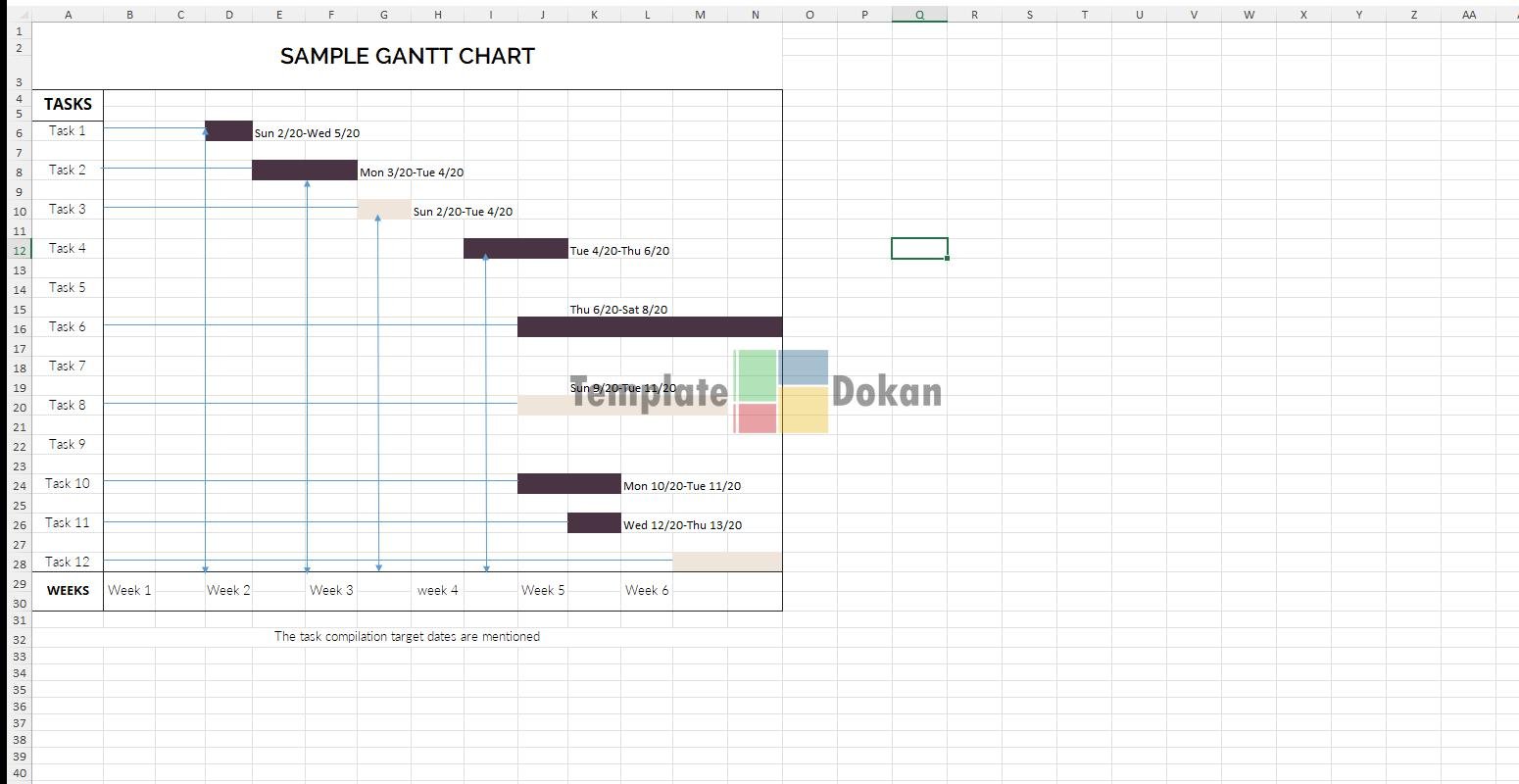1519x784 pixels.
Task: Click the SAMPLE GANTT CHART title
Action: 408,56
